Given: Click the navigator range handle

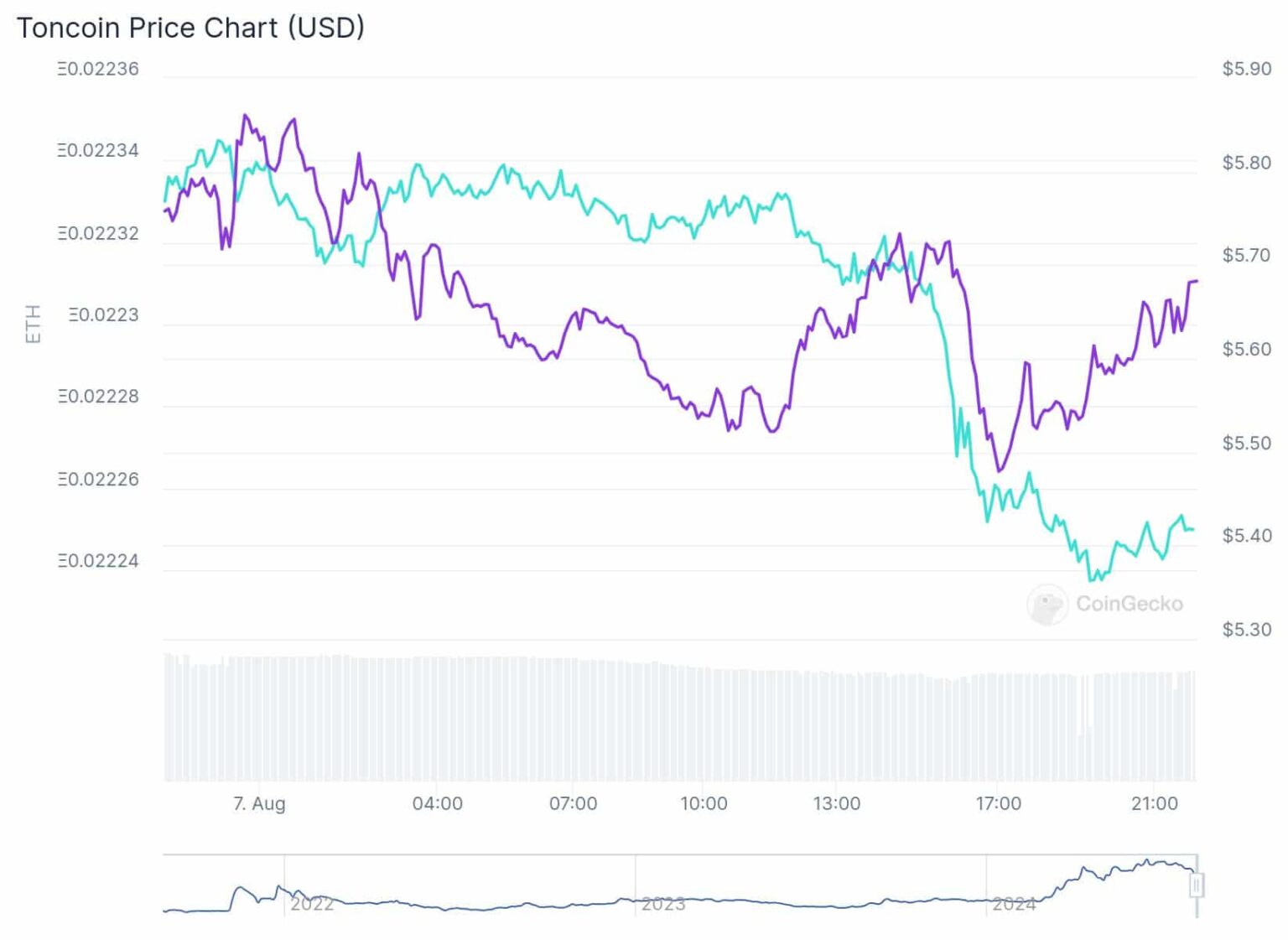Looking at the screenshot, I should click(x=1197, y=885).
